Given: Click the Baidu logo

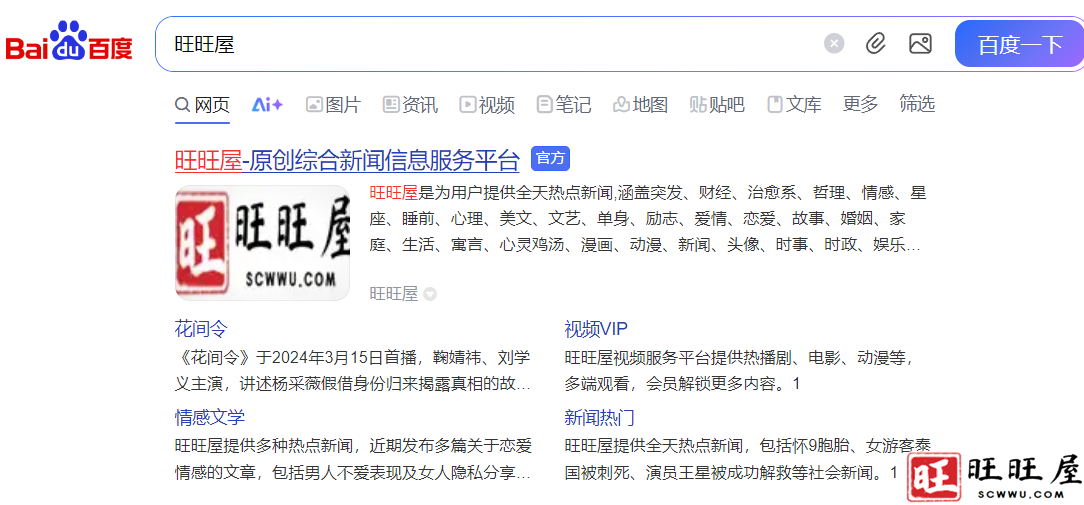Looking at the screenshot, I should tap(69, 41).
